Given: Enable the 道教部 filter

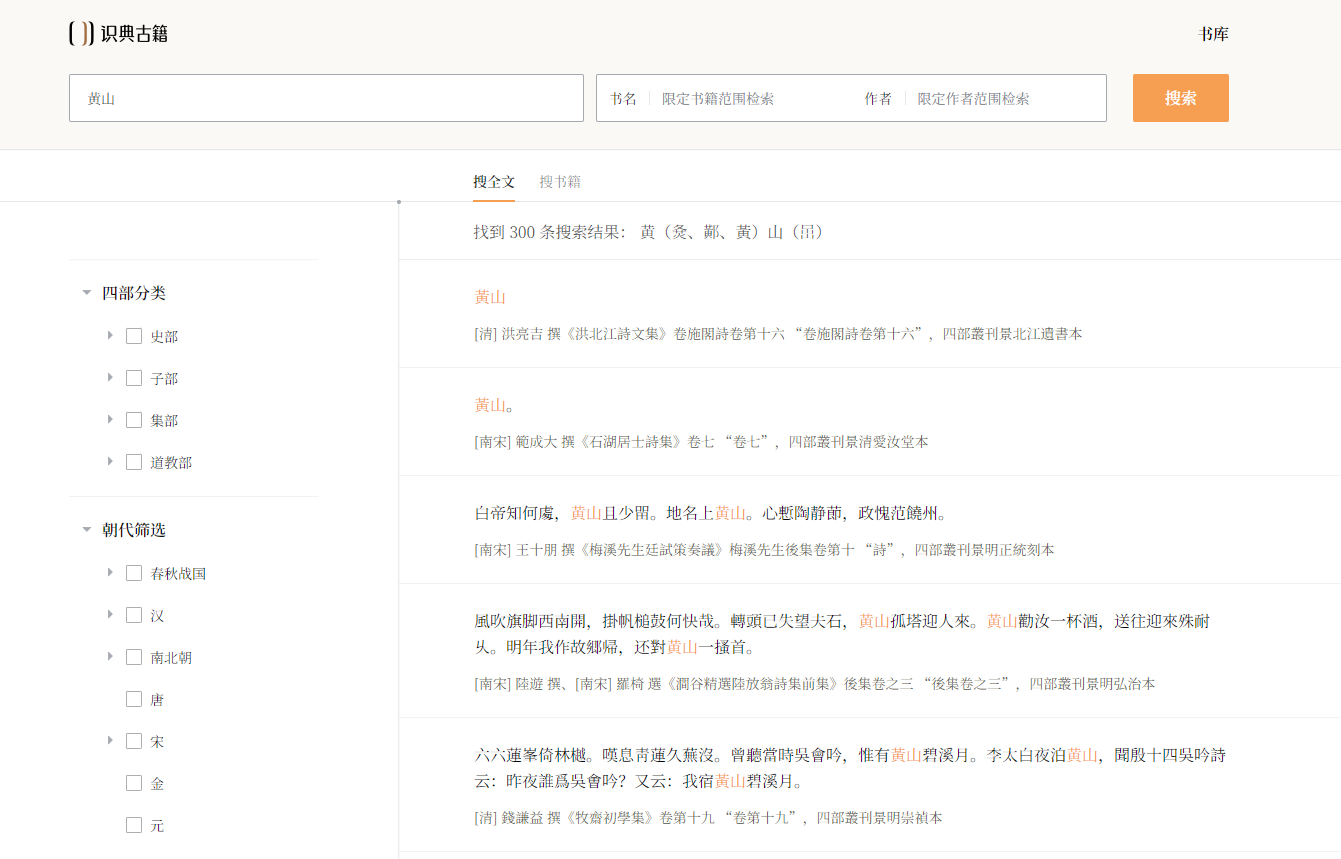Looking at the screenshot, I should tap(134, 461).
